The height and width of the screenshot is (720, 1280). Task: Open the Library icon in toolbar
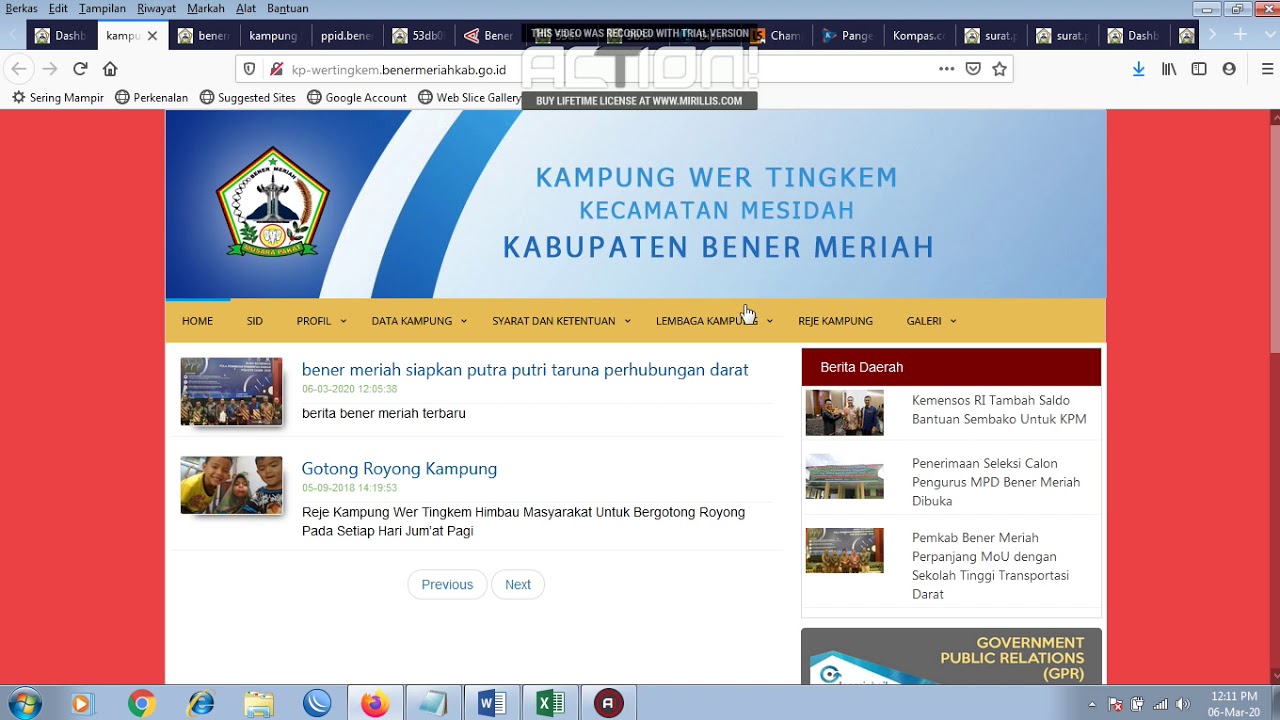(1168, 69)
